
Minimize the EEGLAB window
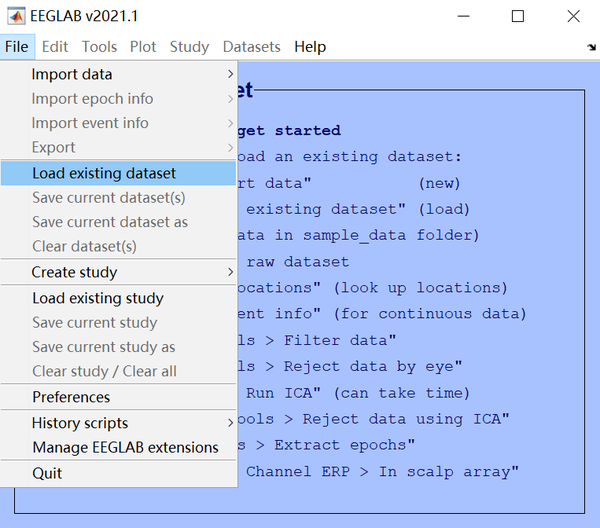462,16
